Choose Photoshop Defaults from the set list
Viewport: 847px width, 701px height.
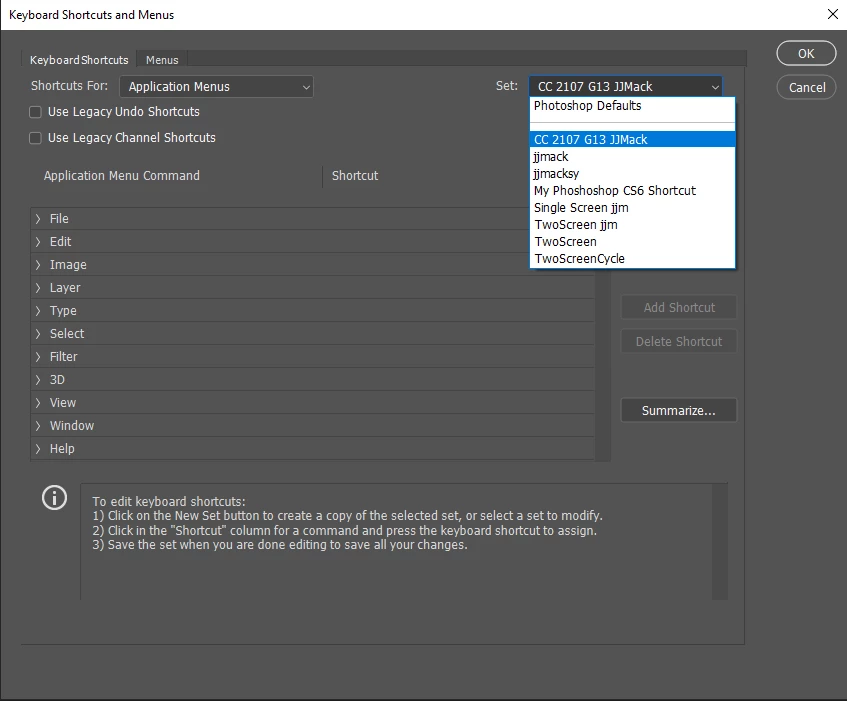633,106
